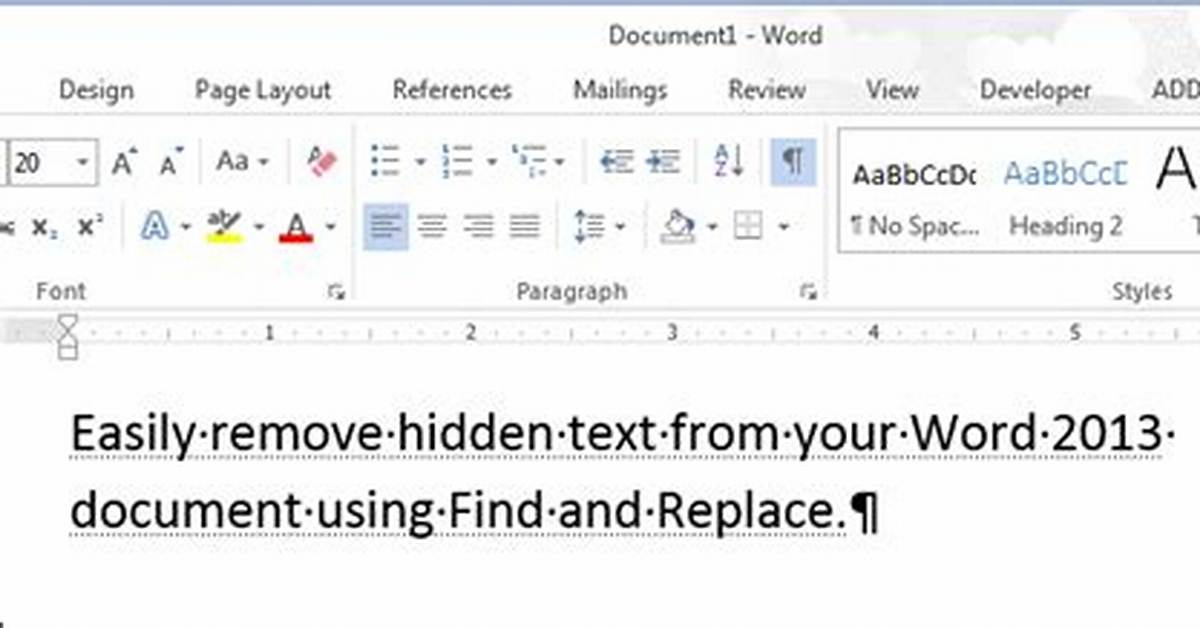Select the Heading 2 style

click(x=1066, y=200)
